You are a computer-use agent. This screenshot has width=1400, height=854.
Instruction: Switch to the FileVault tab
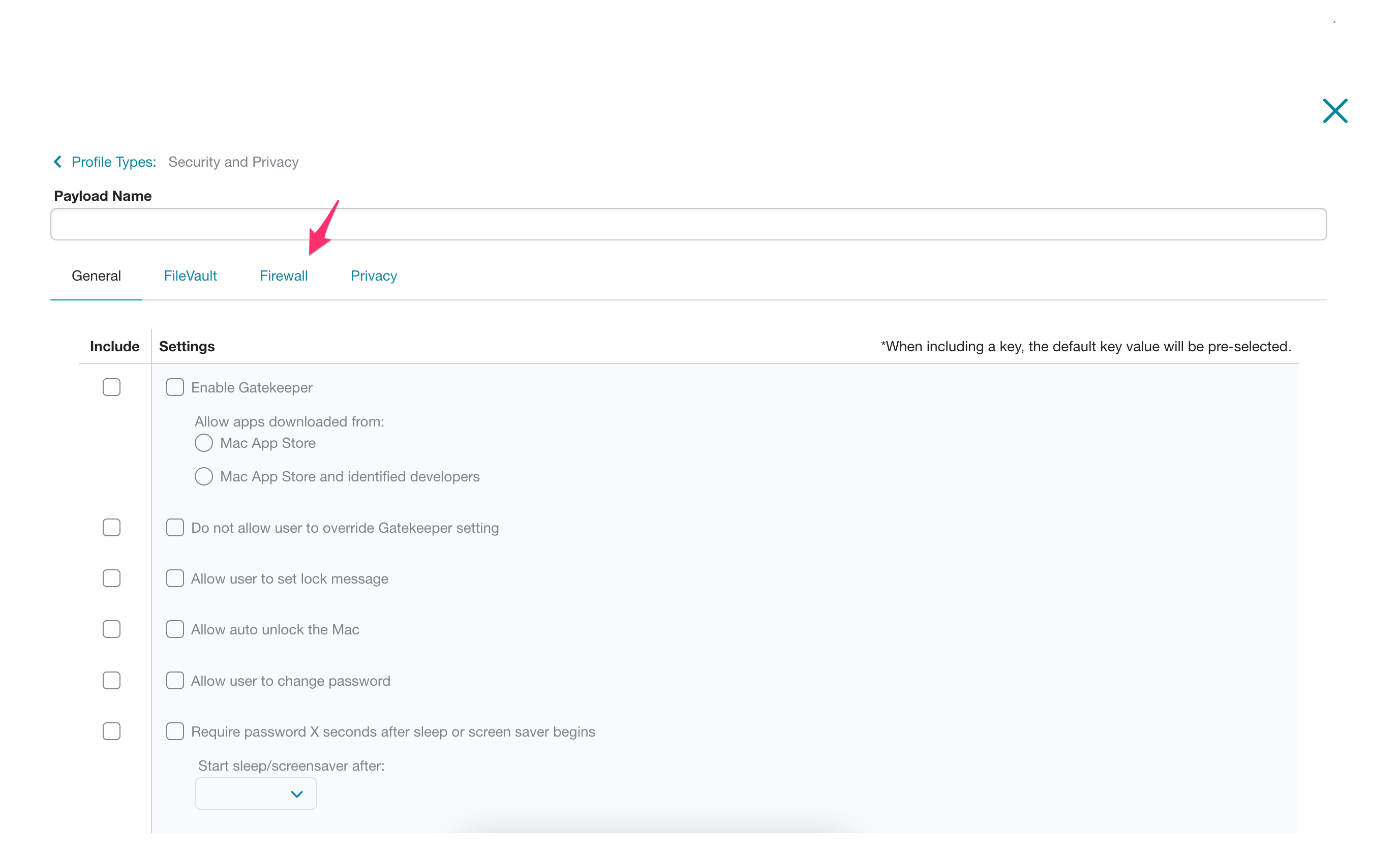pos(190,276)
